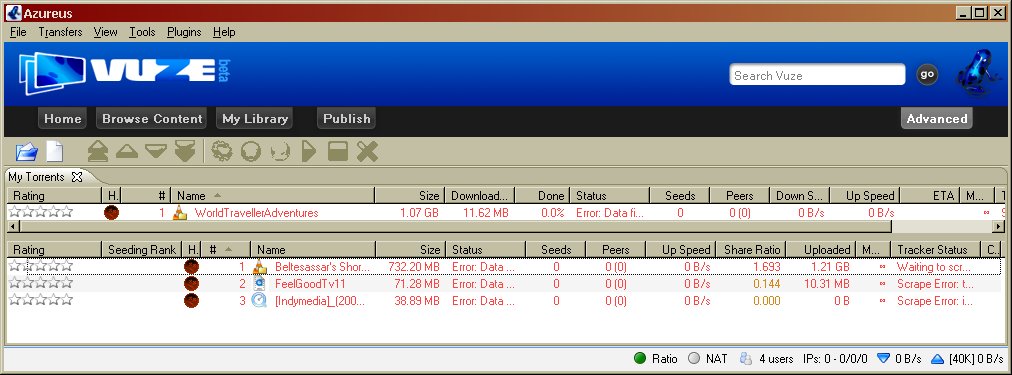
Task: Sort downloads by Down Speed column header
Action: [x=799, y=196]
